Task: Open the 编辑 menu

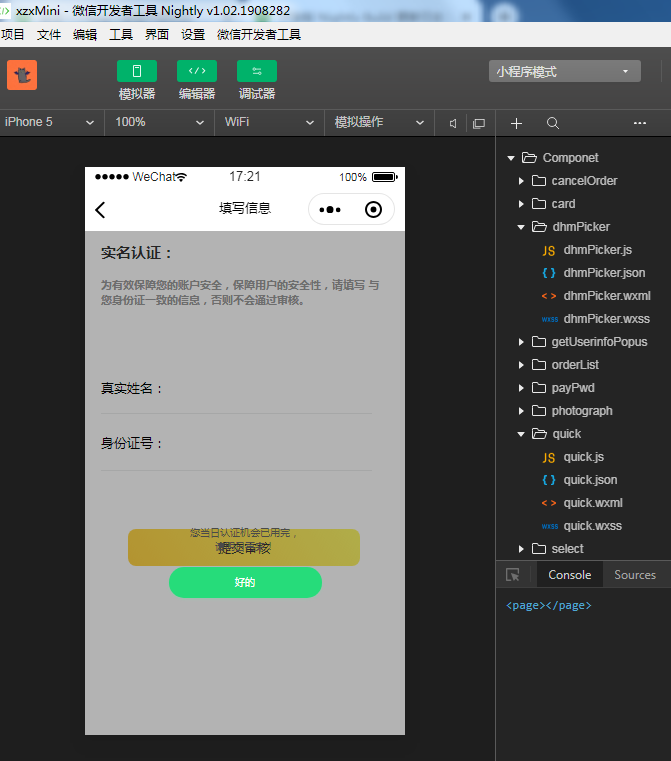Action: (85, 34)
